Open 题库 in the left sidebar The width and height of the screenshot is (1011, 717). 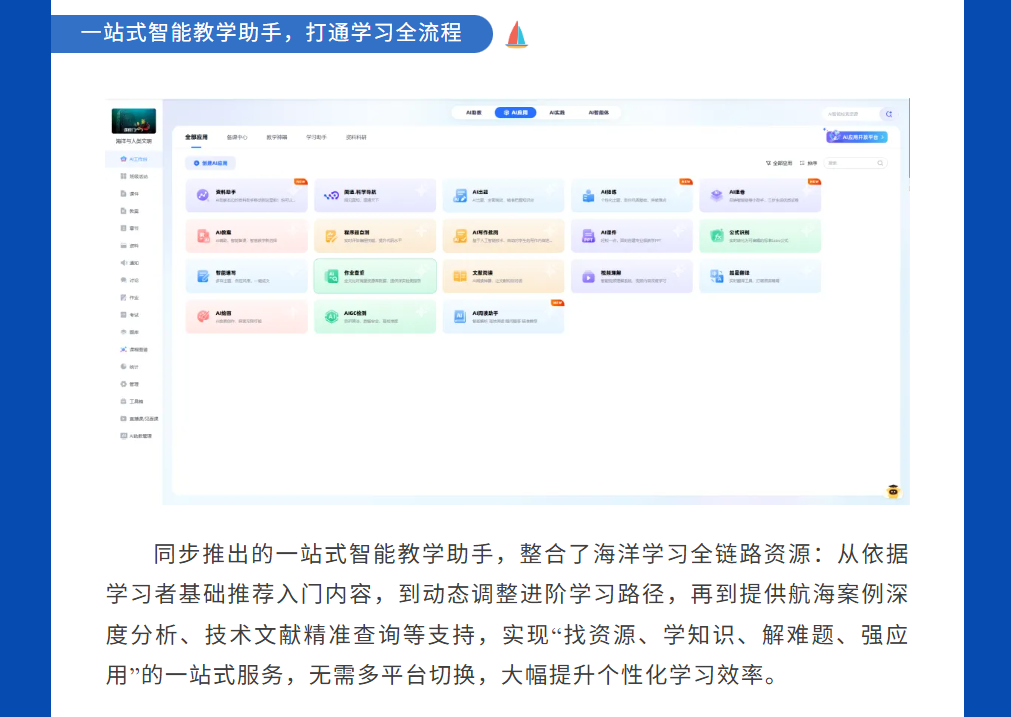(x=130, y=332)
